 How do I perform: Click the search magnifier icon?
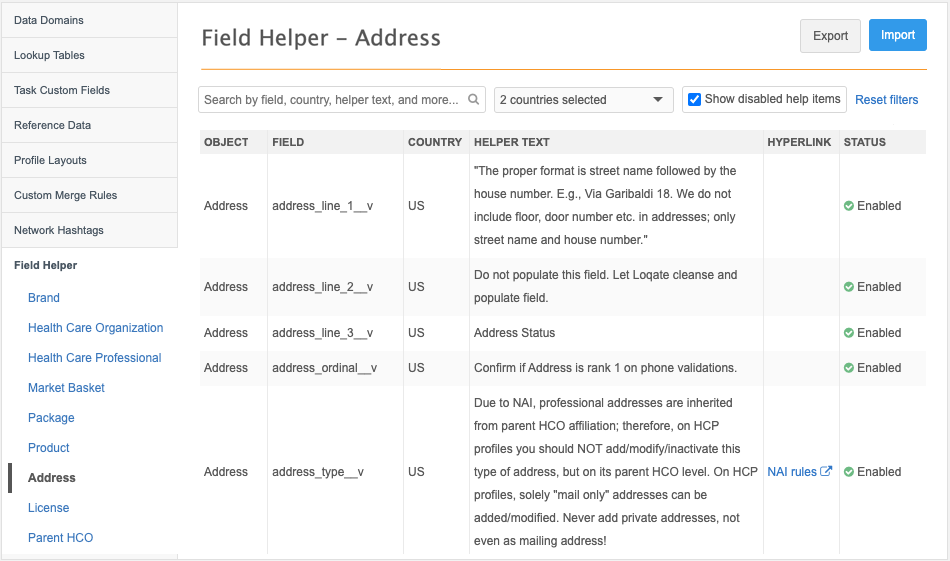tap(474, 100)
